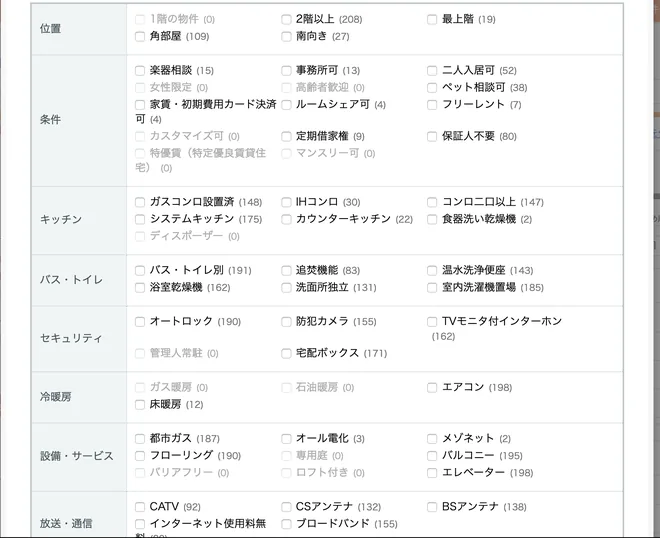Tick 浴室乾燥機 checkbox

(140, 288)
